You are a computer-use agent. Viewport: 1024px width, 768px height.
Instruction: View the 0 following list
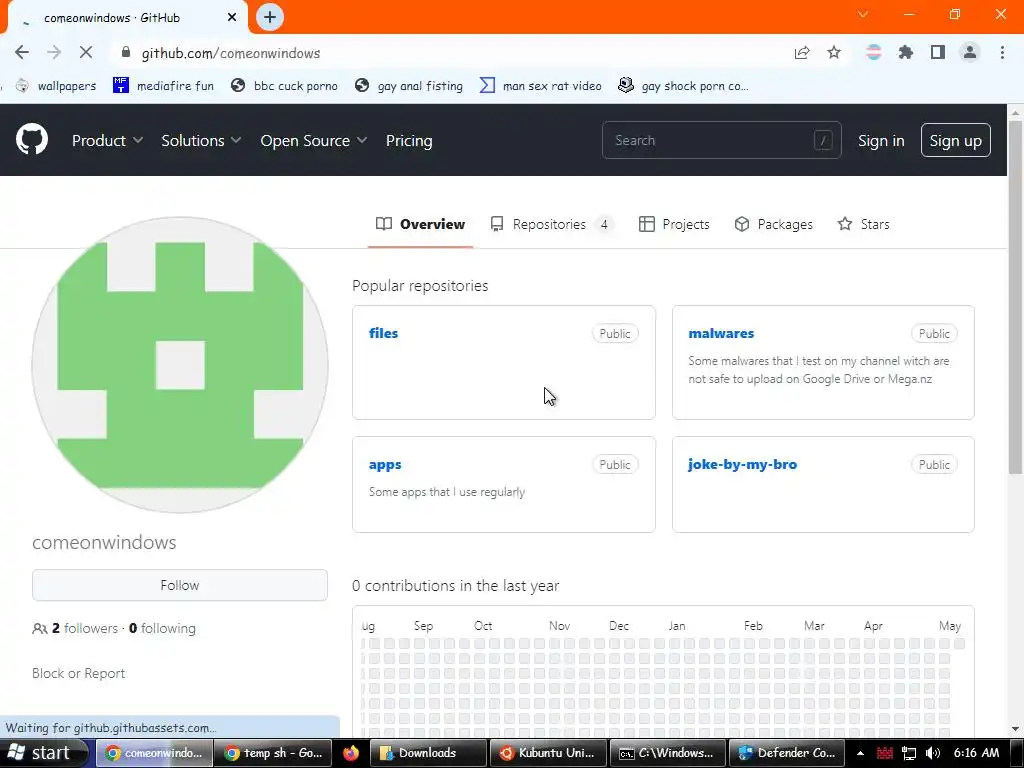(x=162, y=628)
